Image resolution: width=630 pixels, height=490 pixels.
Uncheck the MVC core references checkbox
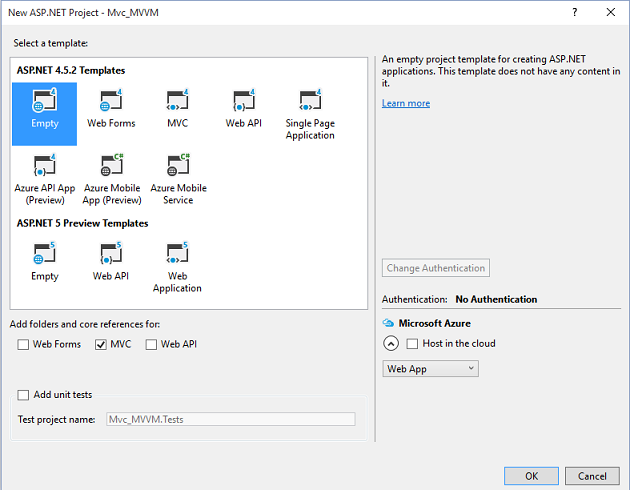click(100, 345)
